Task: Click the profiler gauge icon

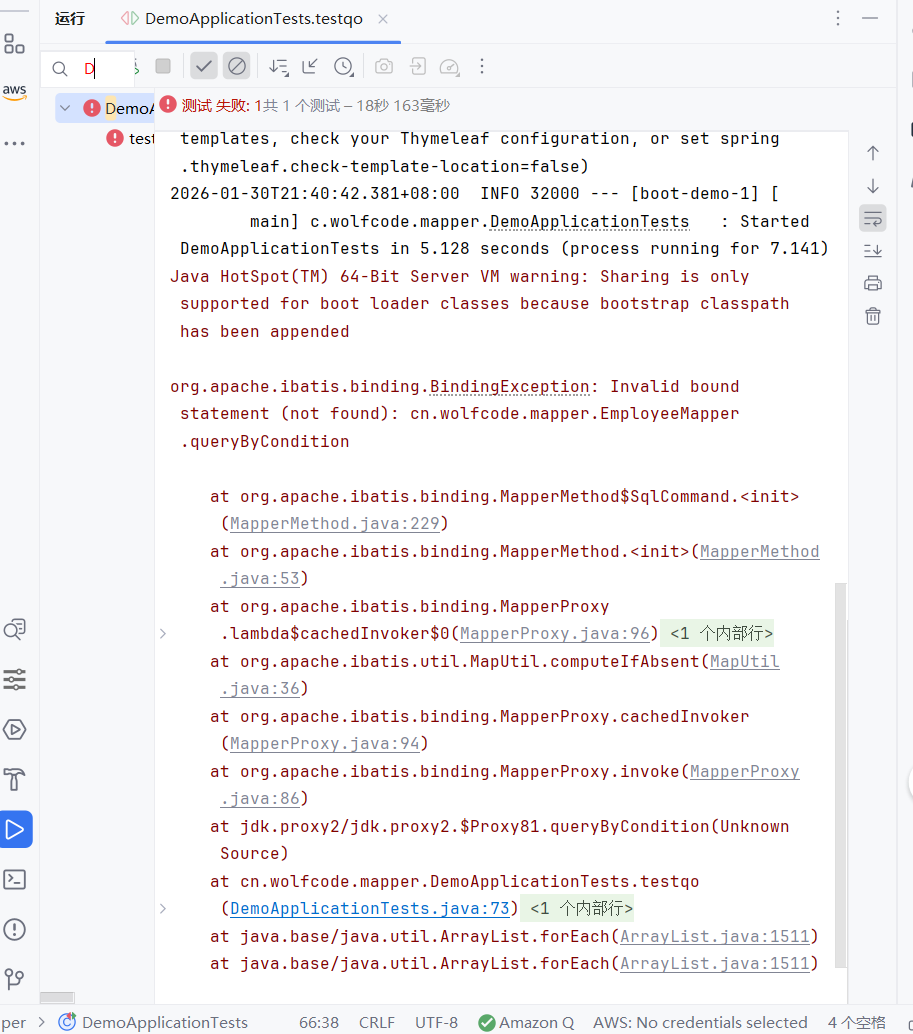Action: coord(450,67)
